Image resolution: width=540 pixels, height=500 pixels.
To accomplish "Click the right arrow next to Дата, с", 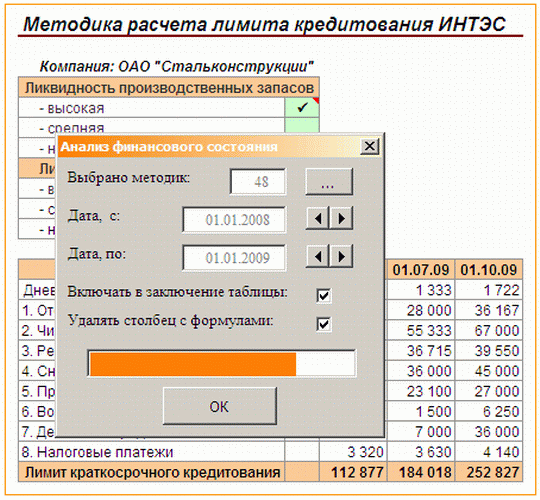I will click(341, 218).
